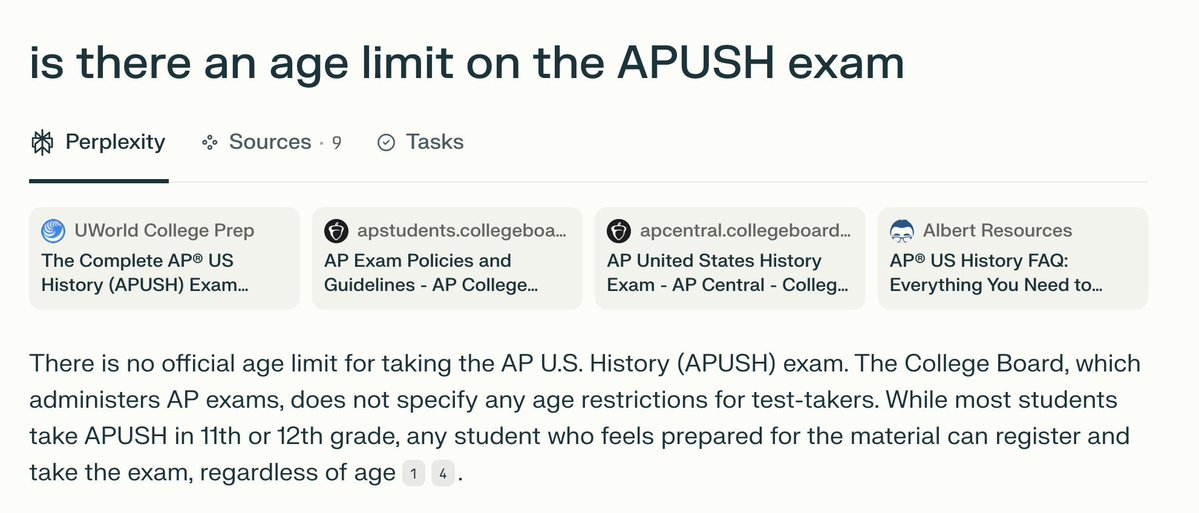Image resolution: width=1199 pixels, height=513 pixels.
Task: Open the Tasks tab
Action: click(x=421, y=143)
